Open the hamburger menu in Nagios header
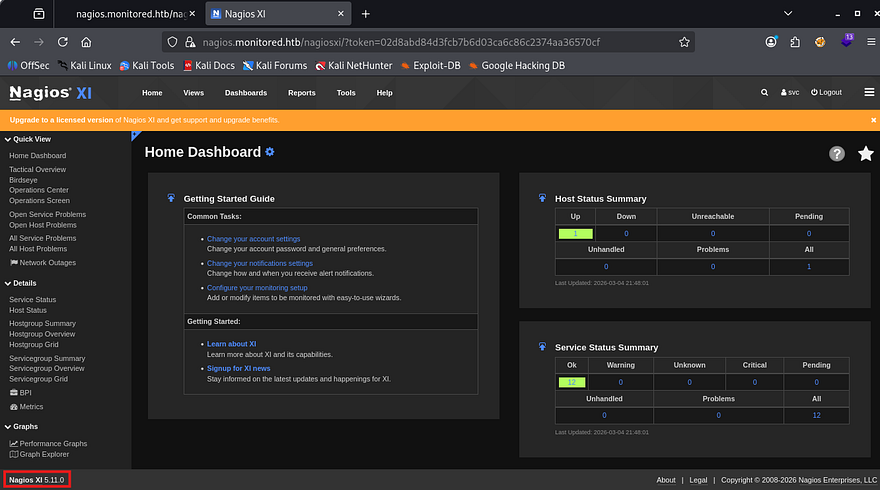 (868, 92)
